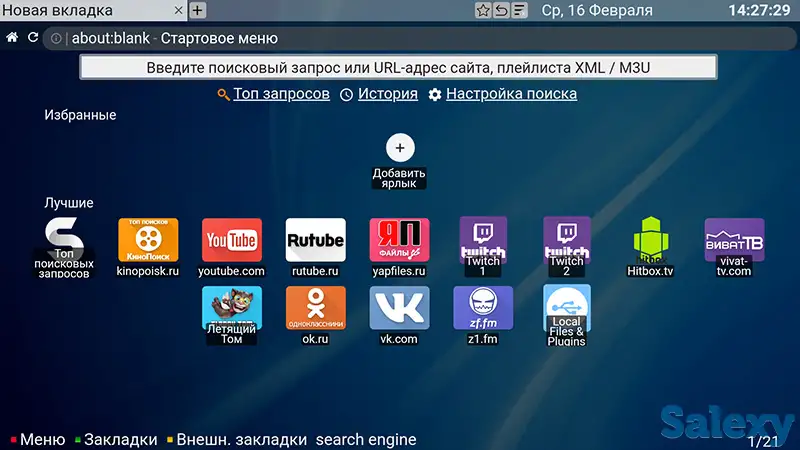This screenshot has height=450, width=800.
Task: Launch the youtube.com tile
Action: click(x=232, y=247)
